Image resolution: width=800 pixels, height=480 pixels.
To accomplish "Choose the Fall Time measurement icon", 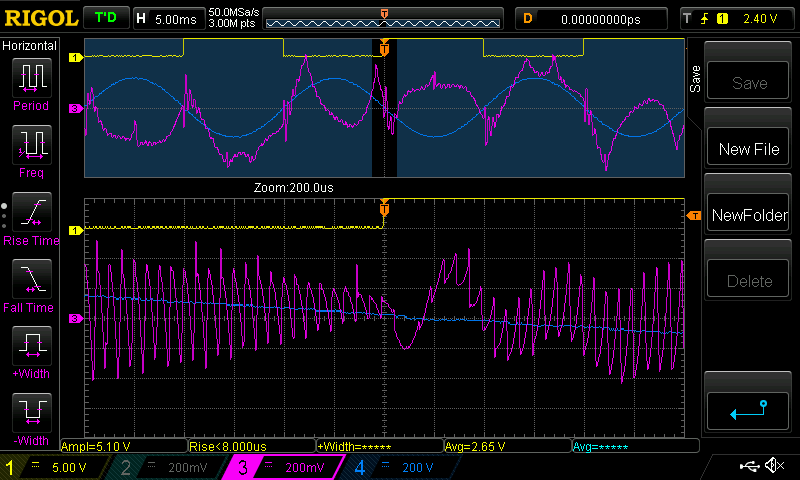I will [31, 281].
